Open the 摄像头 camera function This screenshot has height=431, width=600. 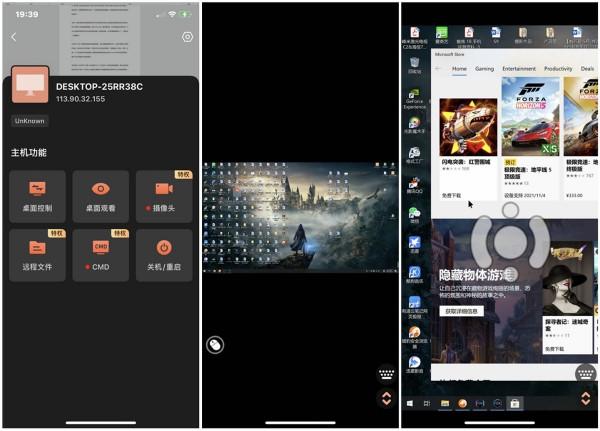[162, 195]
